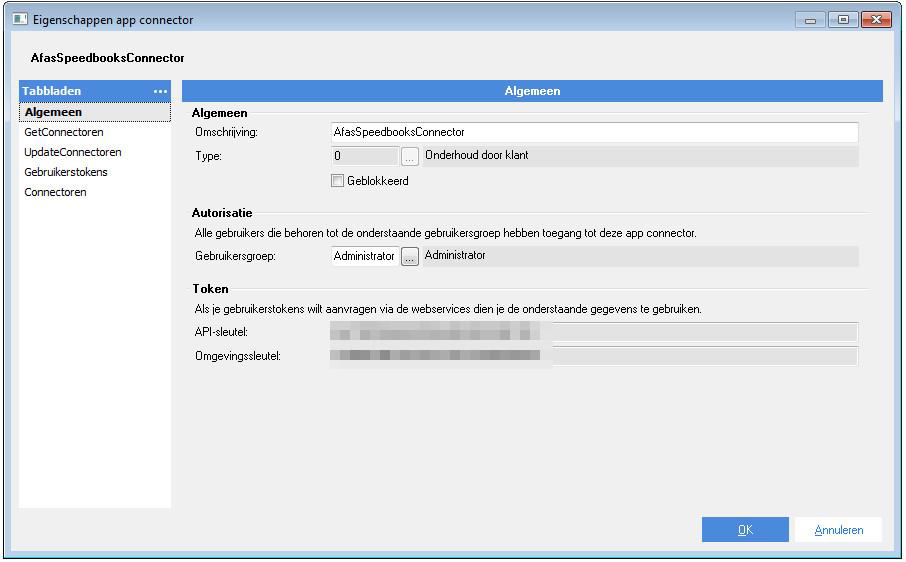The width and height of the screenshot is (906, 562).
Task: Click the API-sleutel field
Action: coord(594,333)
